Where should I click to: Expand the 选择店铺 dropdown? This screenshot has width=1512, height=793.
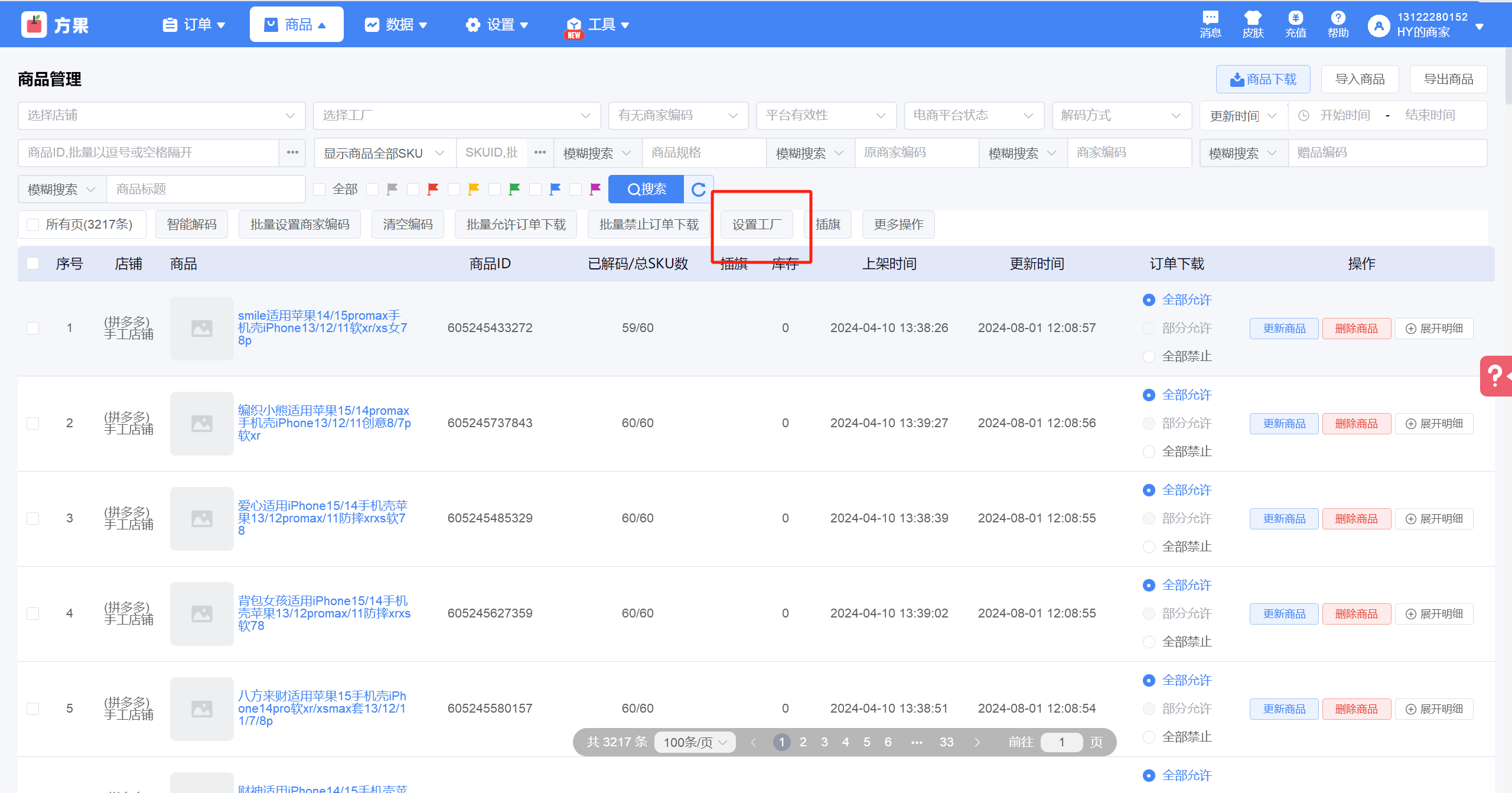coord(161,115)
